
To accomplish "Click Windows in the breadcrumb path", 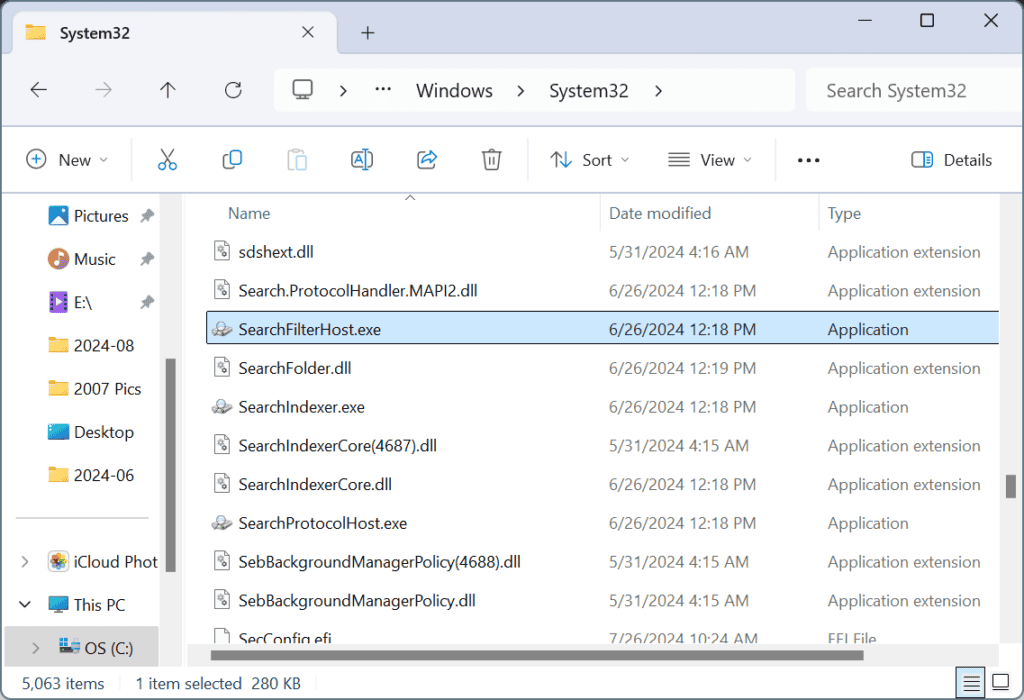I will click(x=455, y=91).
